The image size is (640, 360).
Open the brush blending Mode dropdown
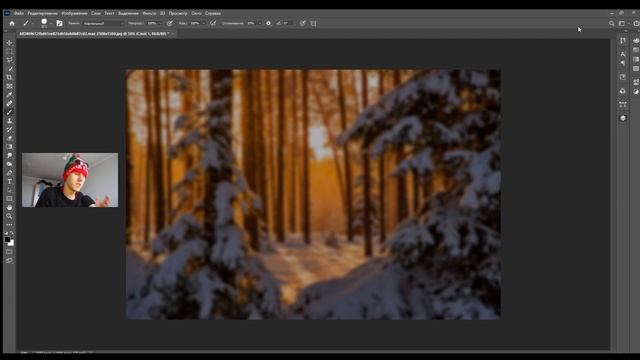pos(104,23)
